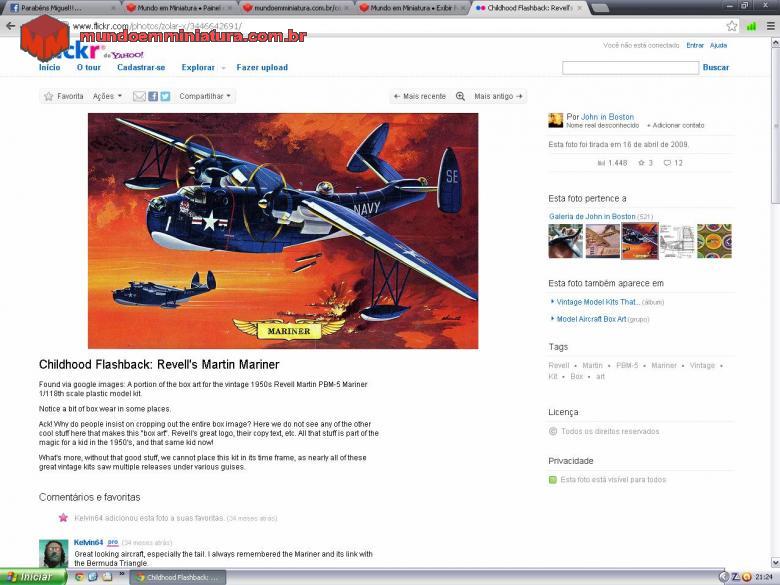Open the Adicionar contato link

pos(676,126)
